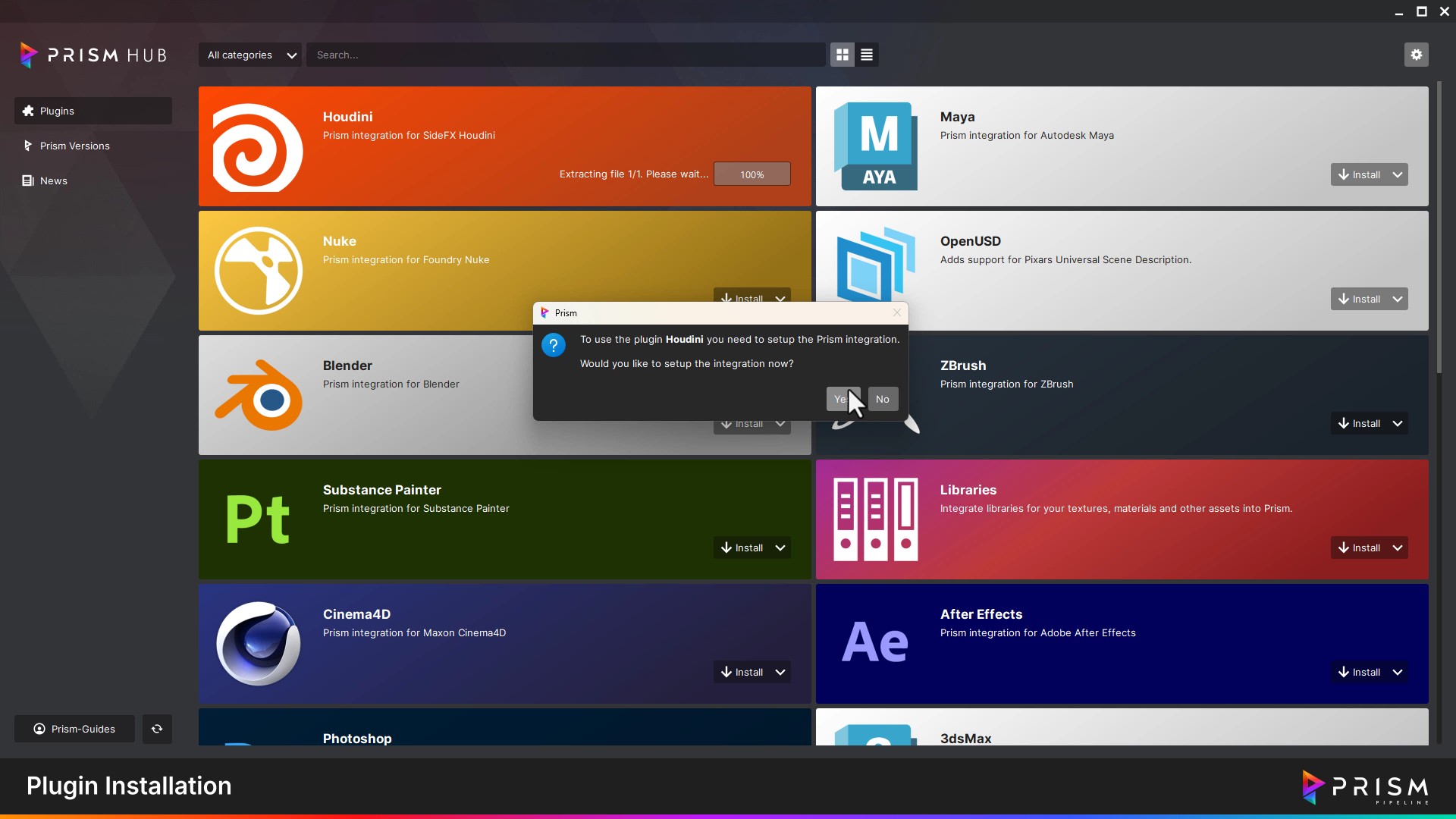Click the Nuke plugin title
Viewport: 1456px width, 819px height.
pyautogui.click(x=339, y=241)
